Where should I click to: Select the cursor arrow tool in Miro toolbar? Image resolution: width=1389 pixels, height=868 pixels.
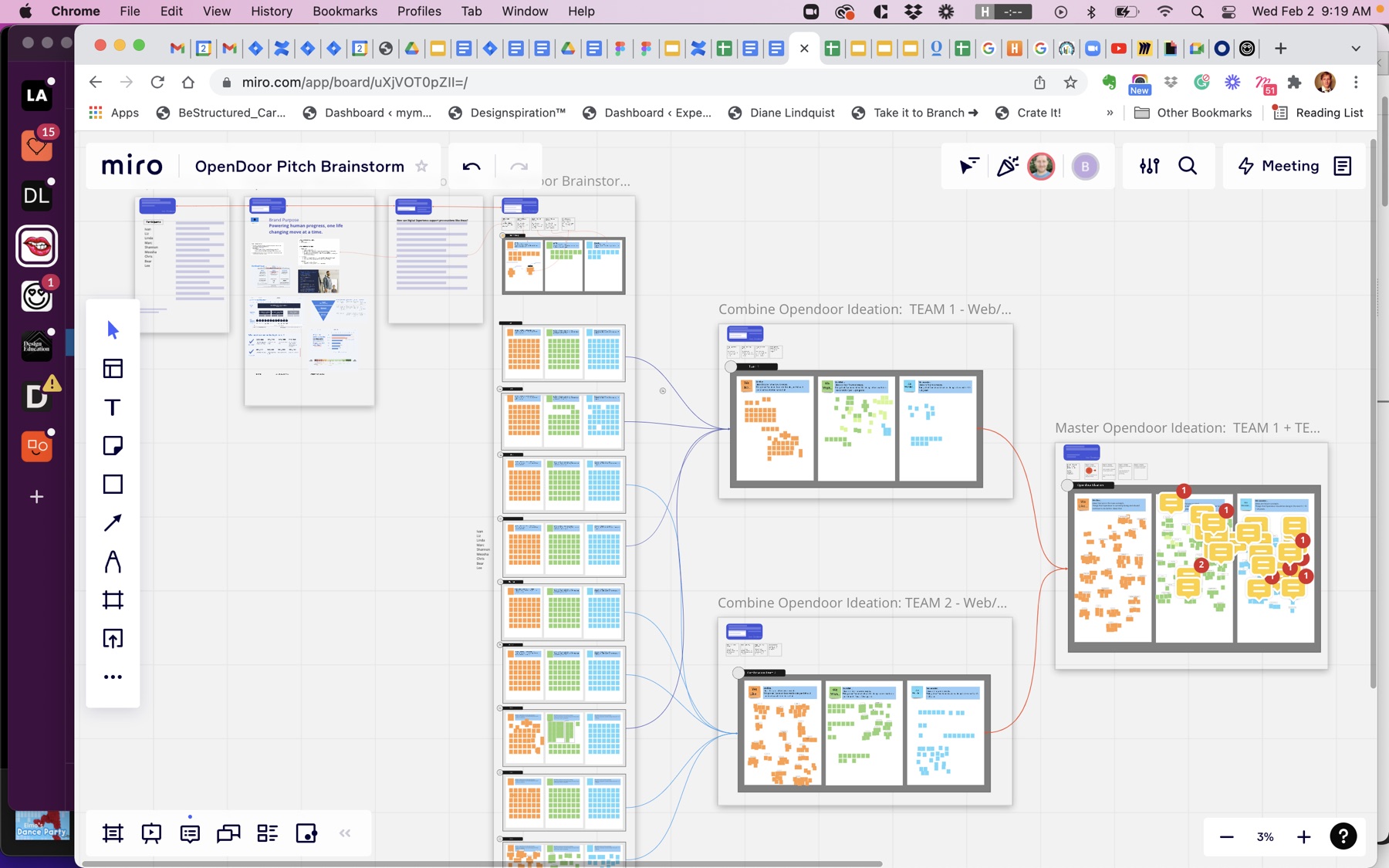(x=113, y=330)
